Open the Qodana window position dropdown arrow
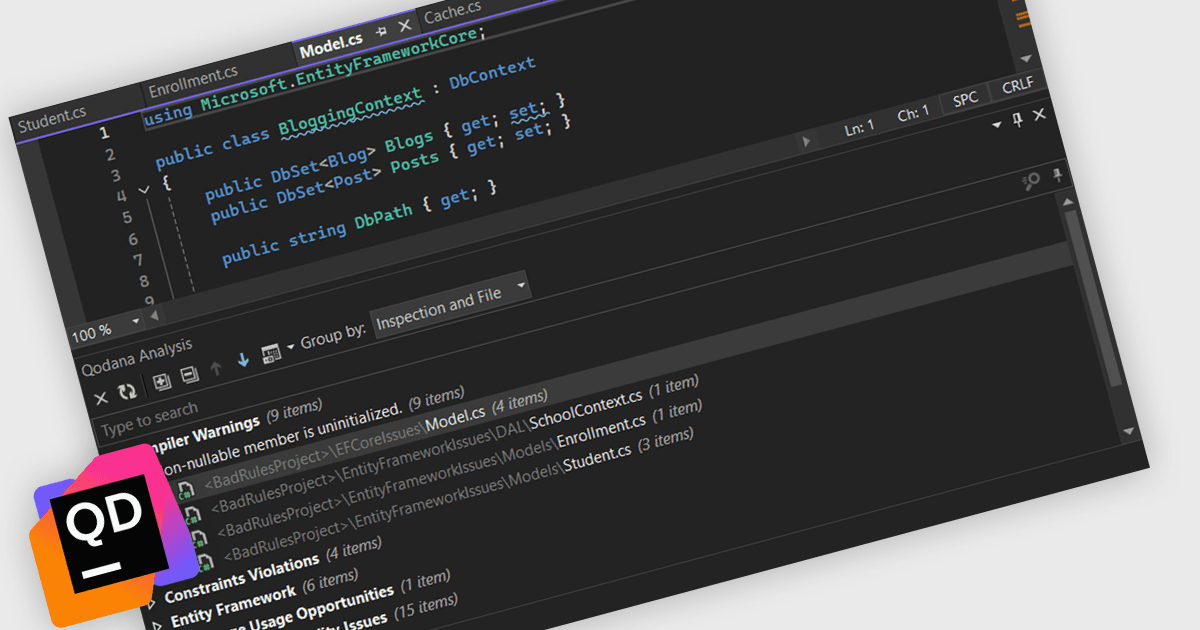 coord(996,125)
